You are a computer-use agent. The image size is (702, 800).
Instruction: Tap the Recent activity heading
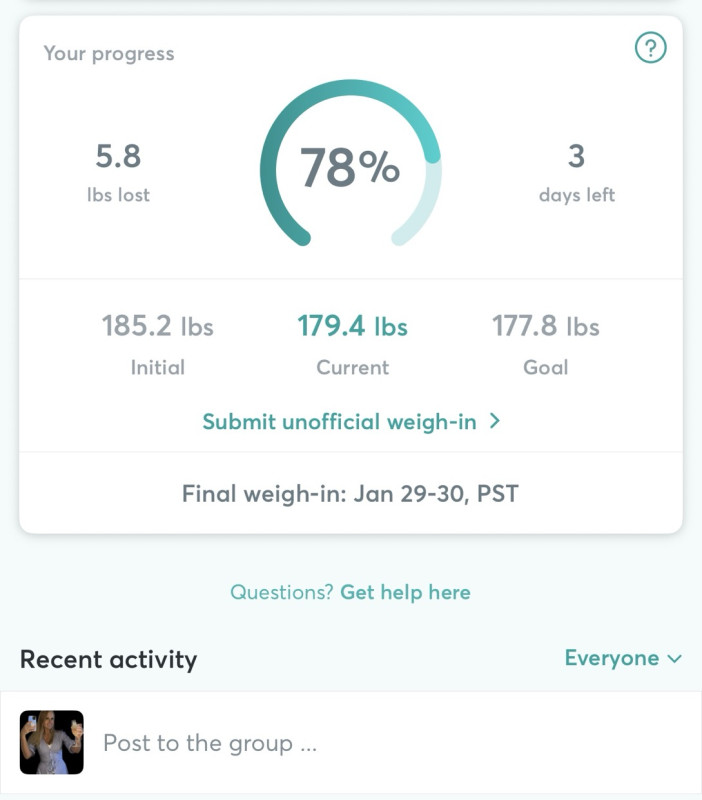(108, 659)
